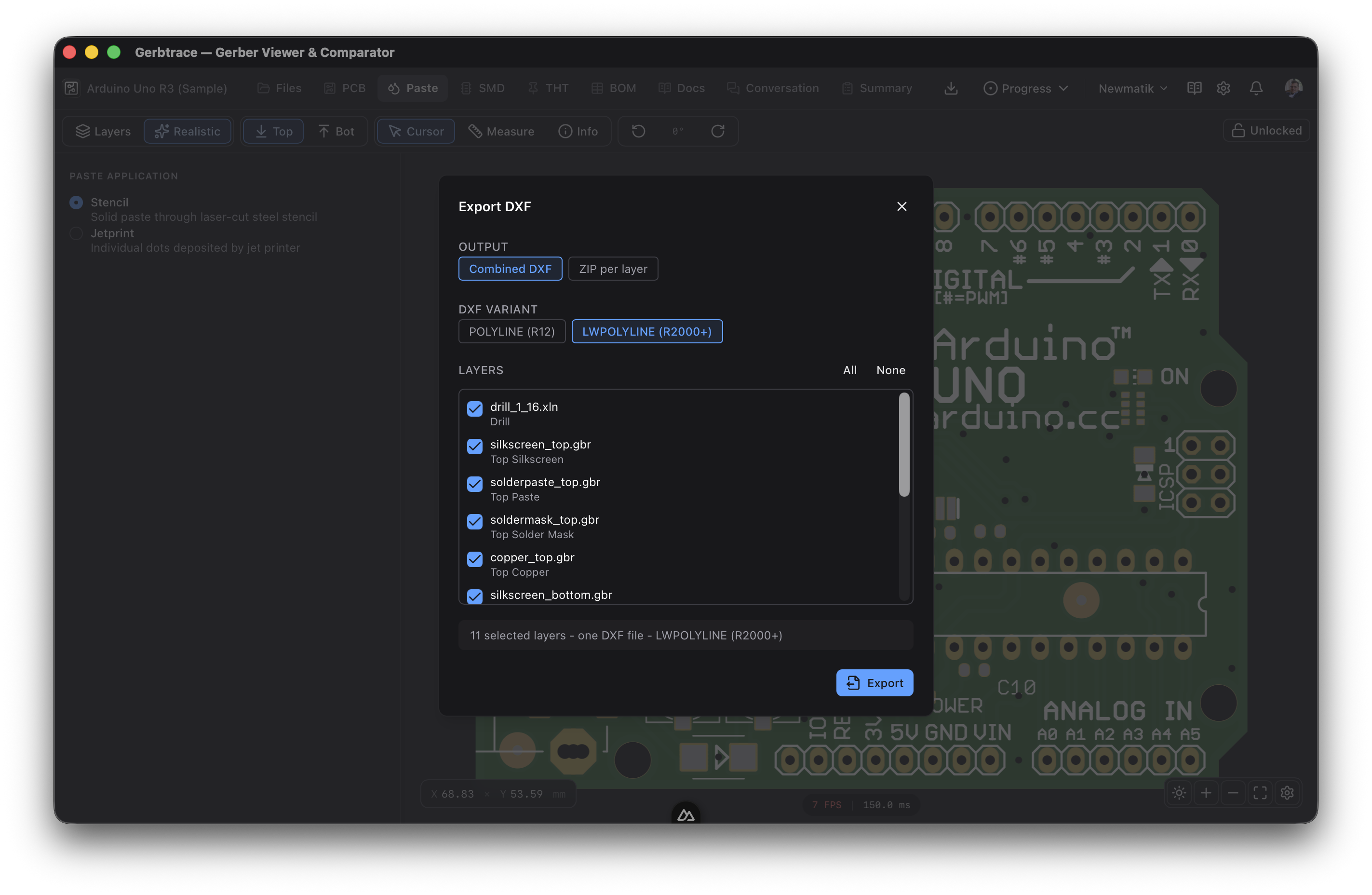Select the Info tool
The height and width of the screenshot is (895, 1372).
click(578, 132)
